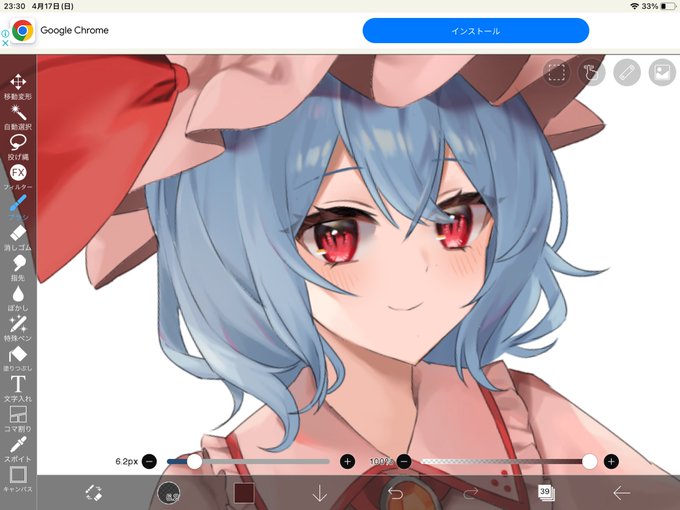The image size is (680, 510).
Task: Select the Text tool (文字入れ)
Action: (18, 389)
